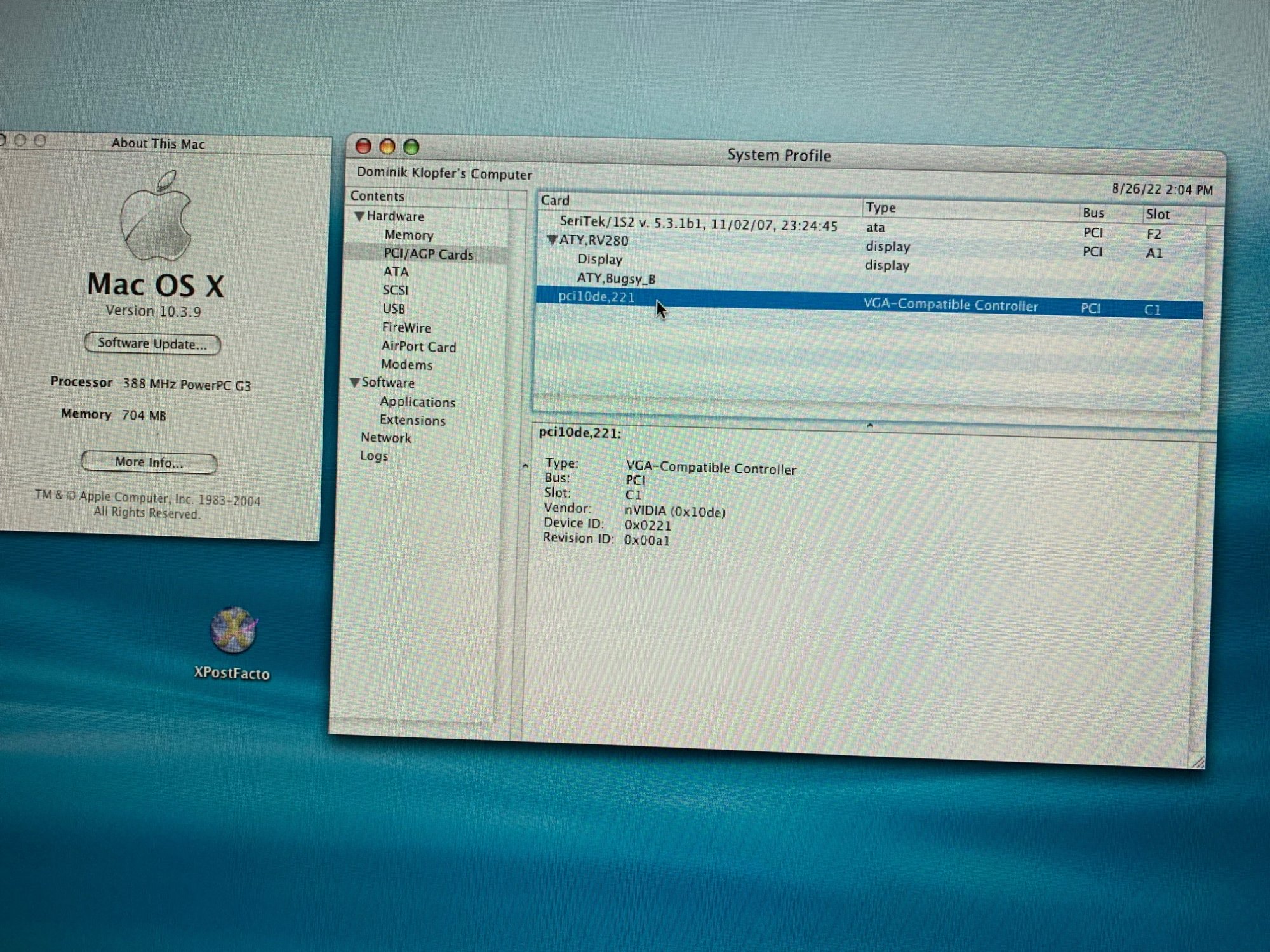Collapse the ATY,RV280 card disclosure triangle

click(x=552, y=241)
